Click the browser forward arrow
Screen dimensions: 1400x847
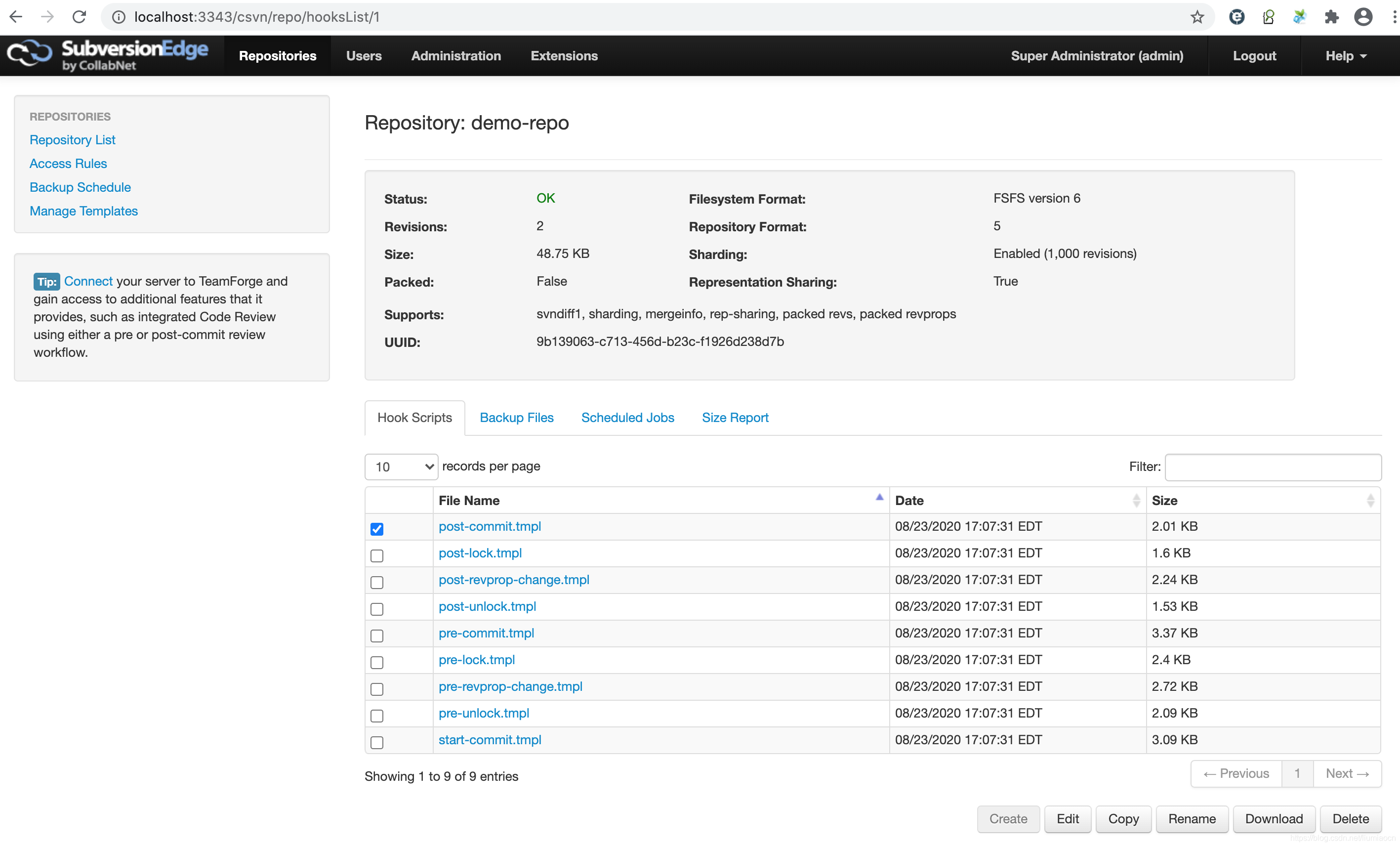pyautogui.click(x=48, y=17)
